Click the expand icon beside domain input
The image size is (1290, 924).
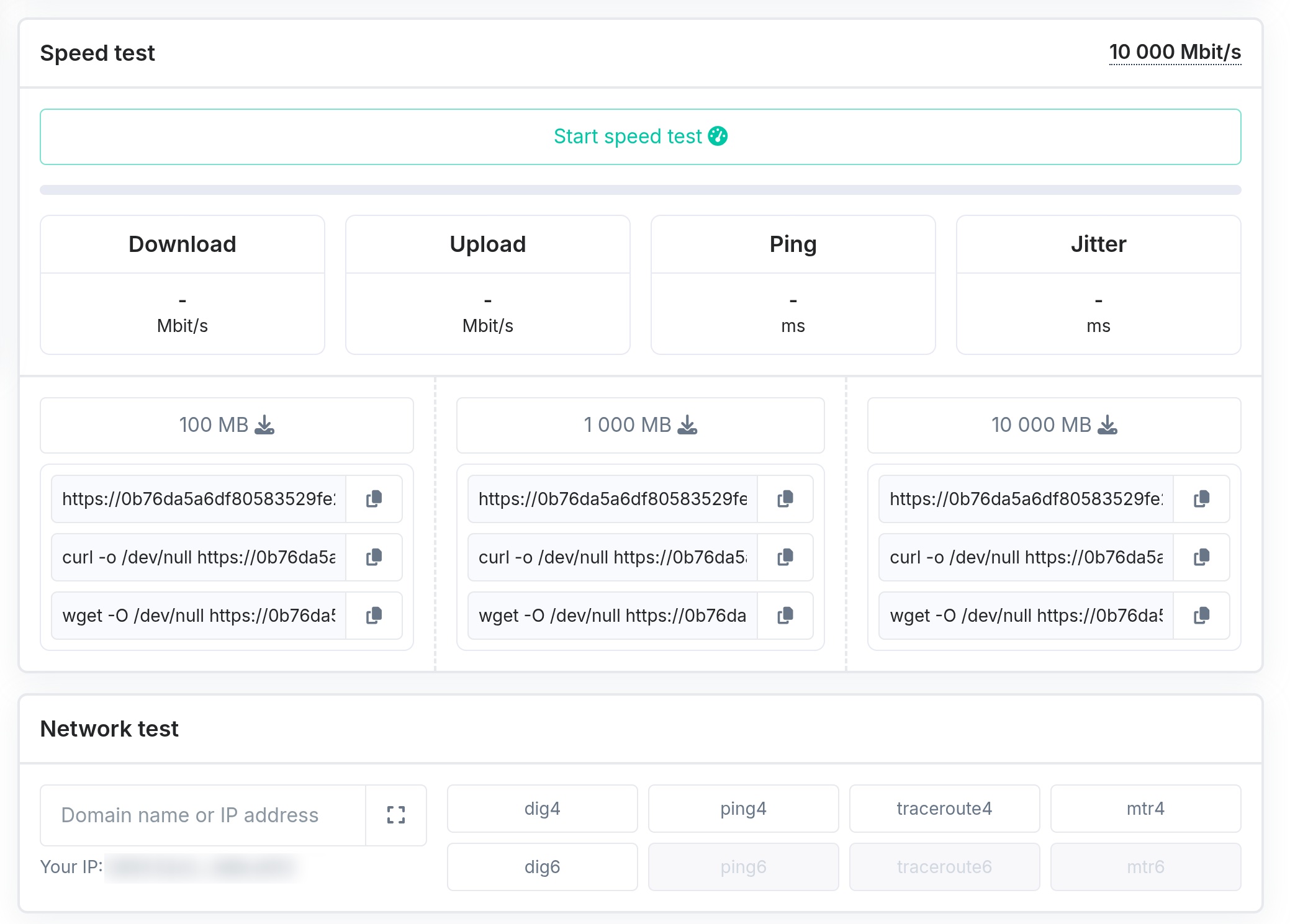395,815
